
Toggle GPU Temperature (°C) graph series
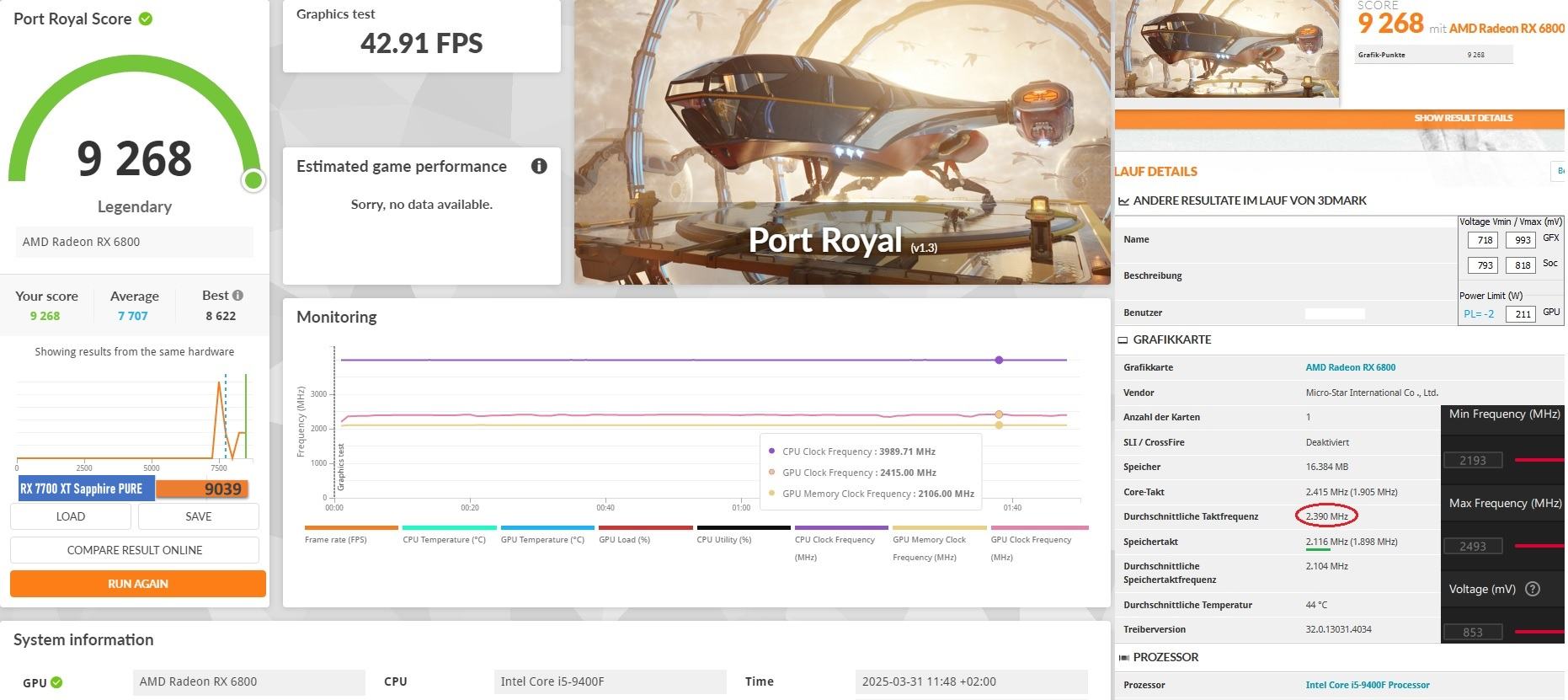pos(547,534)
